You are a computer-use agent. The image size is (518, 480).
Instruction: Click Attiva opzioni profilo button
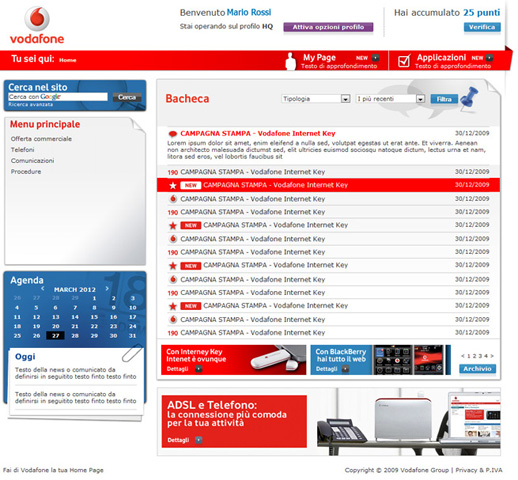328,27
